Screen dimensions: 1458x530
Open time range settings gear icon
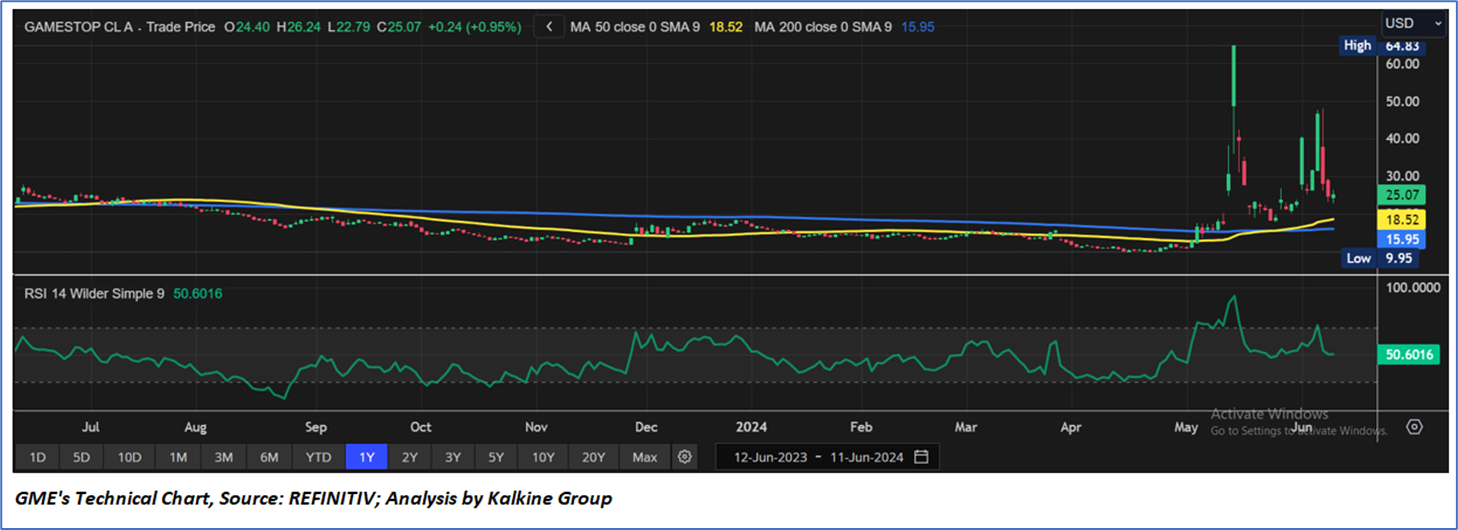click(x=684, y=457)
